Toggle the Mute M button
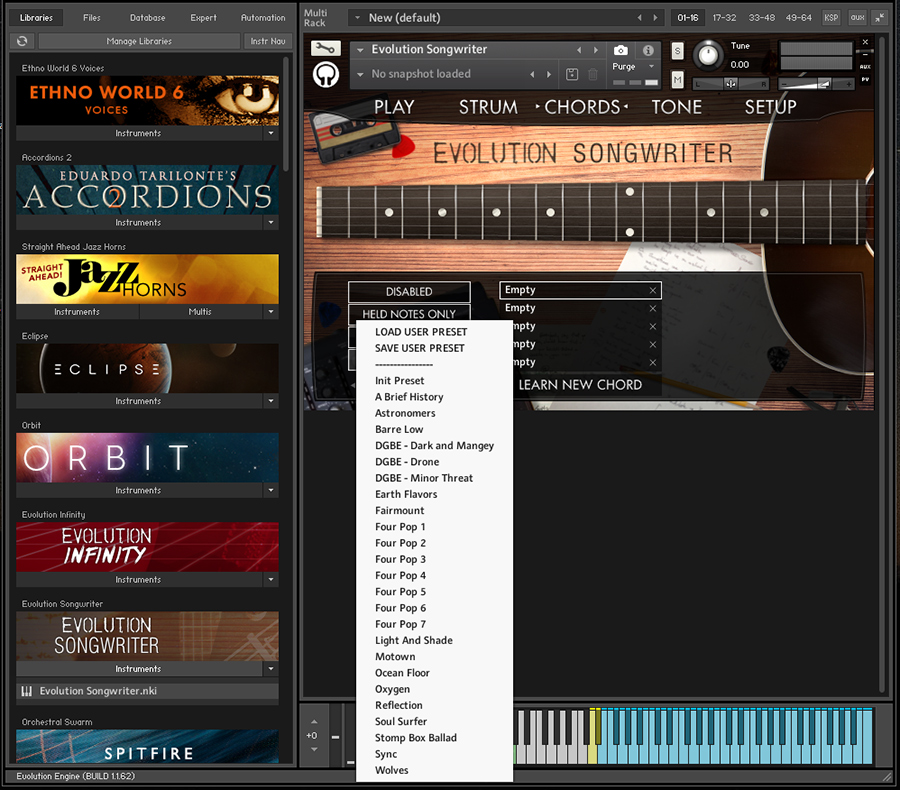 pos(677,80)
